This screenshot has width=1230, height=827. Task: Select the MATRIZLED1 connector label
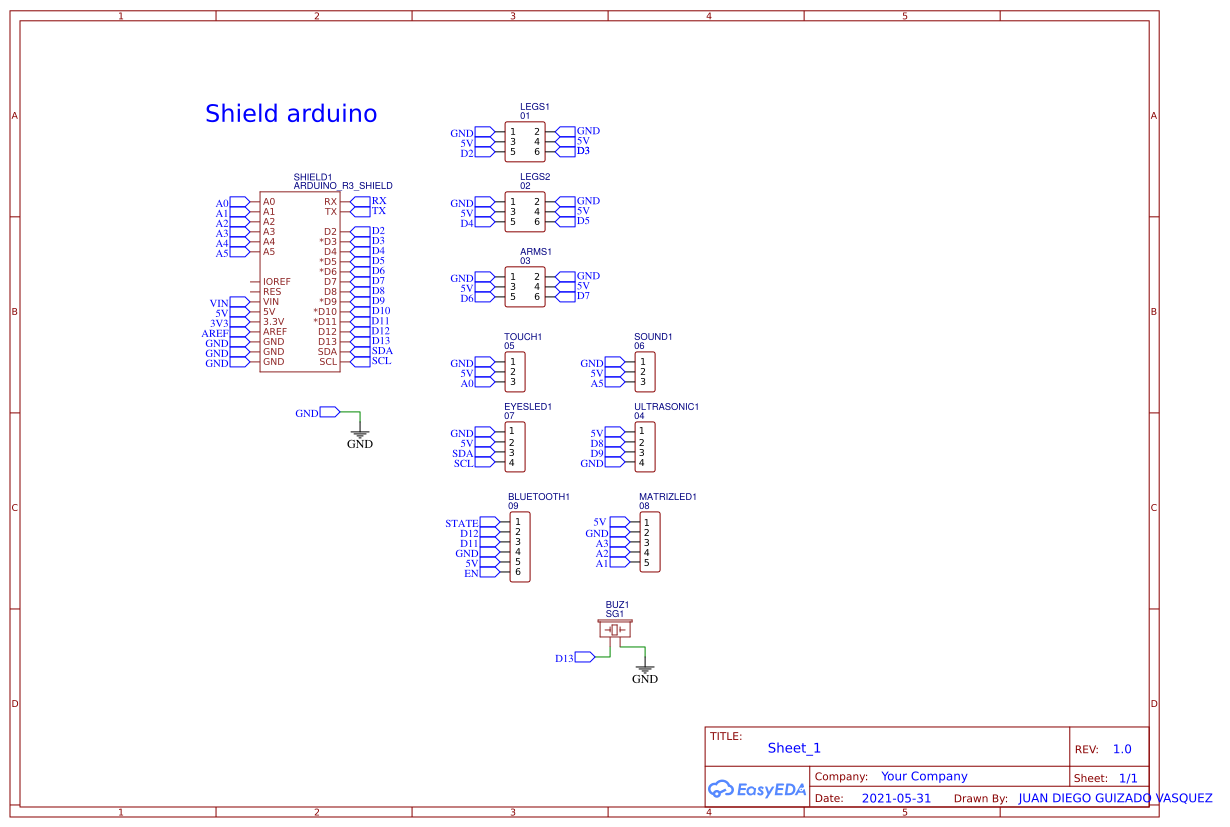pyautogui.click(x=667, y=496)
